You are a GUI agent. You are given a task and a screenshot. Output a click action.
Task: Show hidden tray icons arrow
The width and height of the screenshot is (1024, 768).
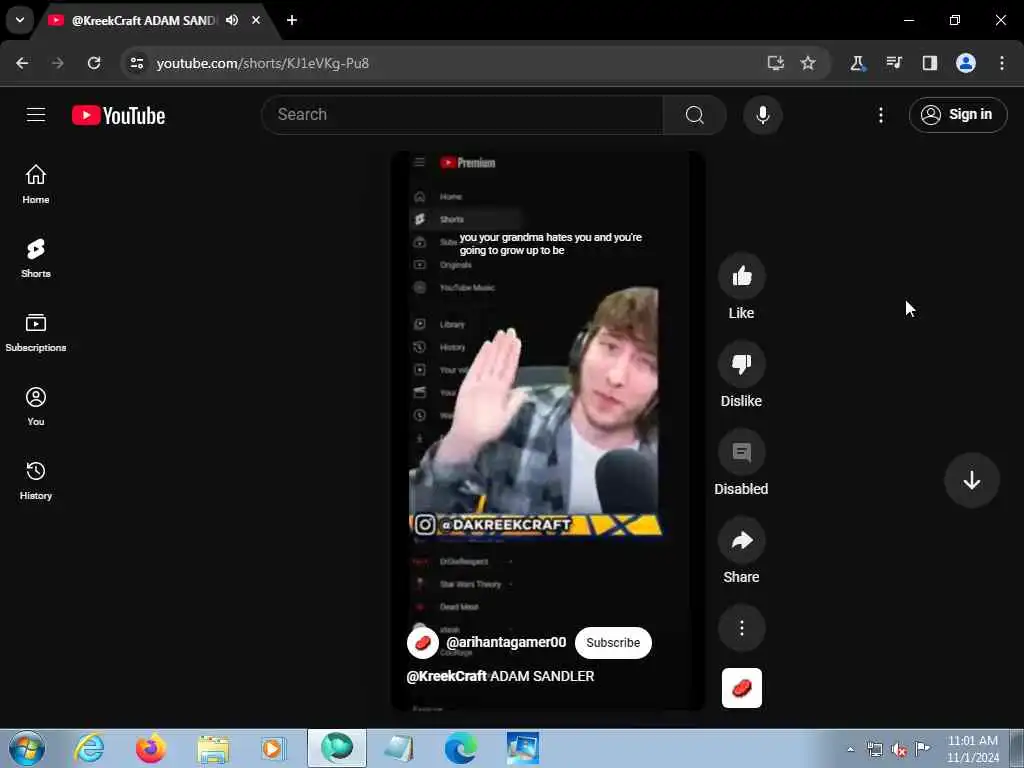coord(850,749)
